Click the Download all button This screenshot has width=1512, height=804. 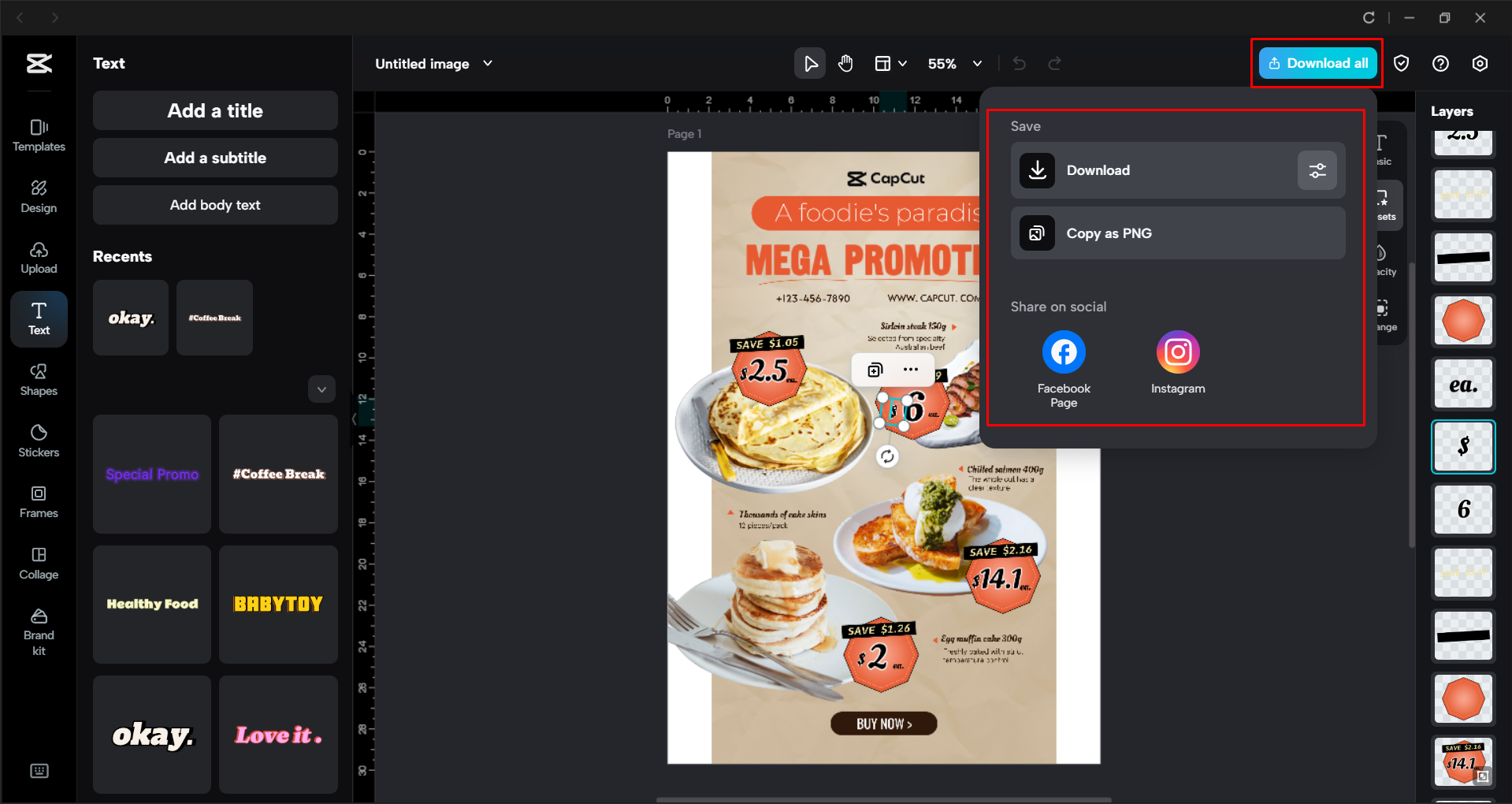tap(1316, 63)
